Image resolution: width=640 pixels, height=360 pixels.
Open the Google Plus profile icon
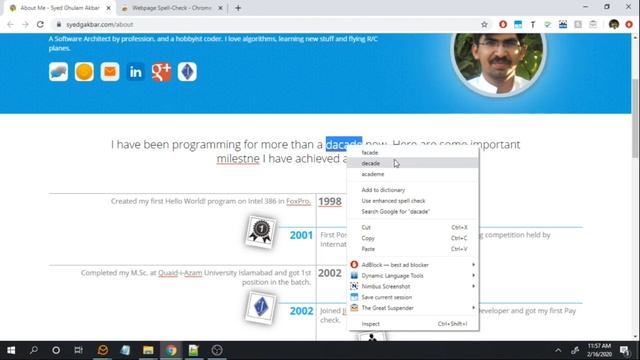161,72
